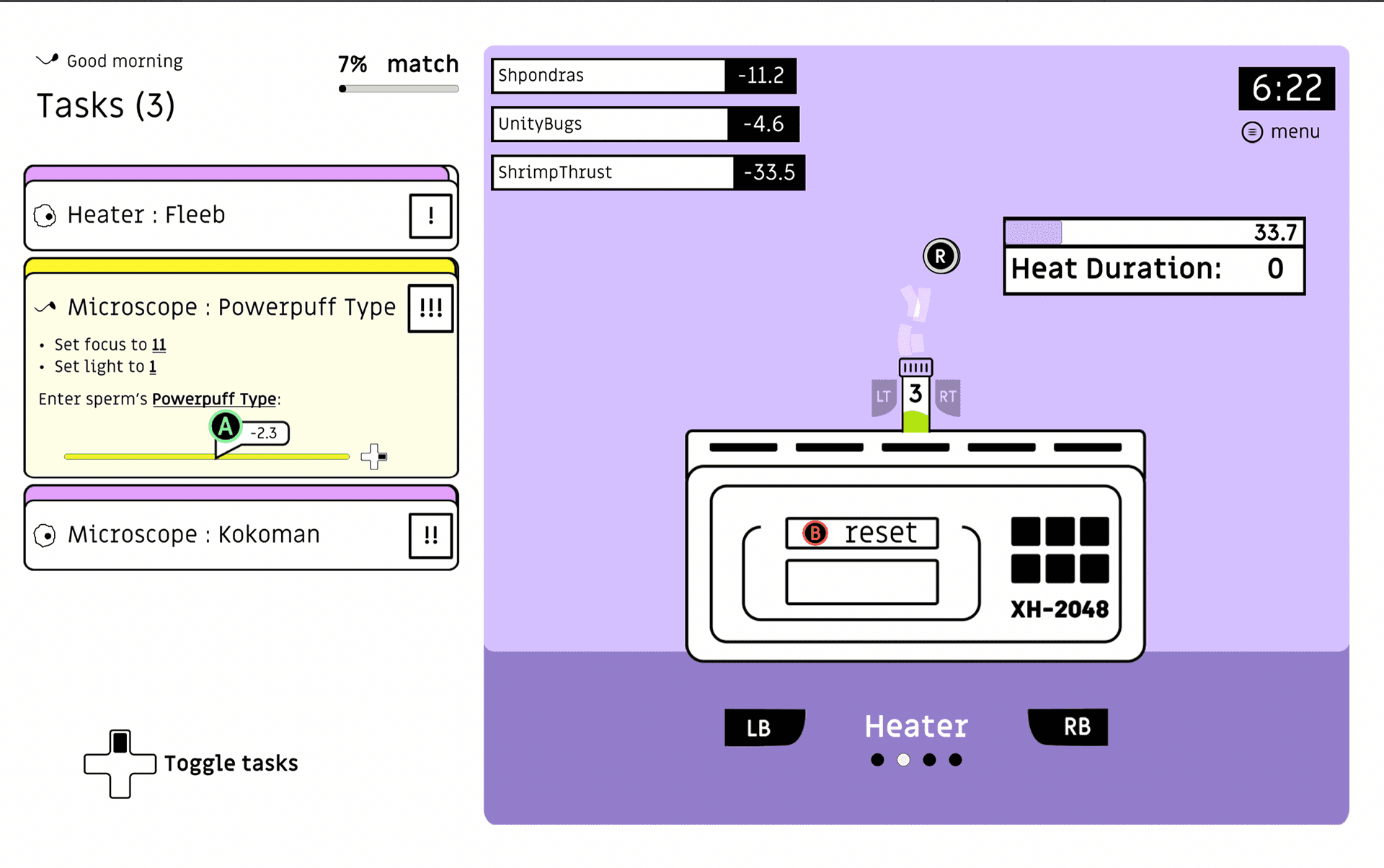
Task: Select the second (active) station dot
Action: click(x=903, y=760)
